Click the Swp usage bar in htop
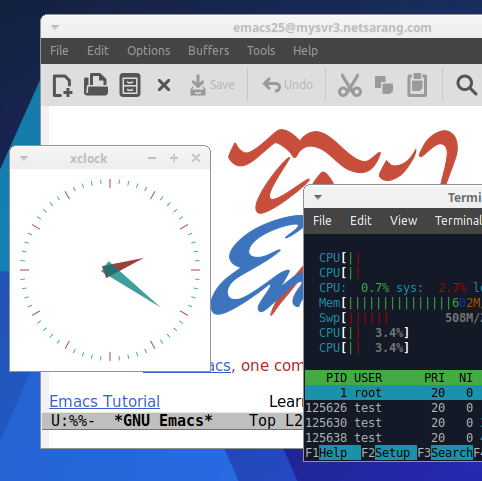Screen dimensions: 482x481 (400, 318)
